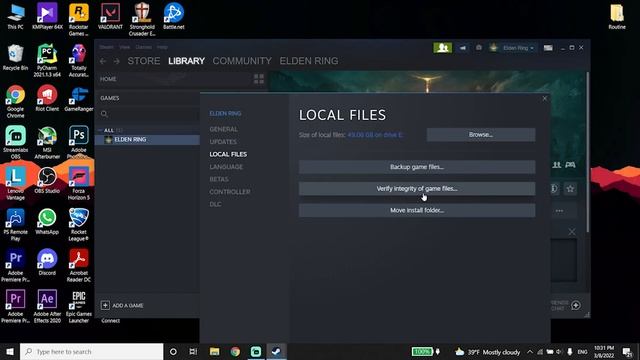Select the Discord desktop icon
Screen dimensions: 640x360
pos(47,262)
